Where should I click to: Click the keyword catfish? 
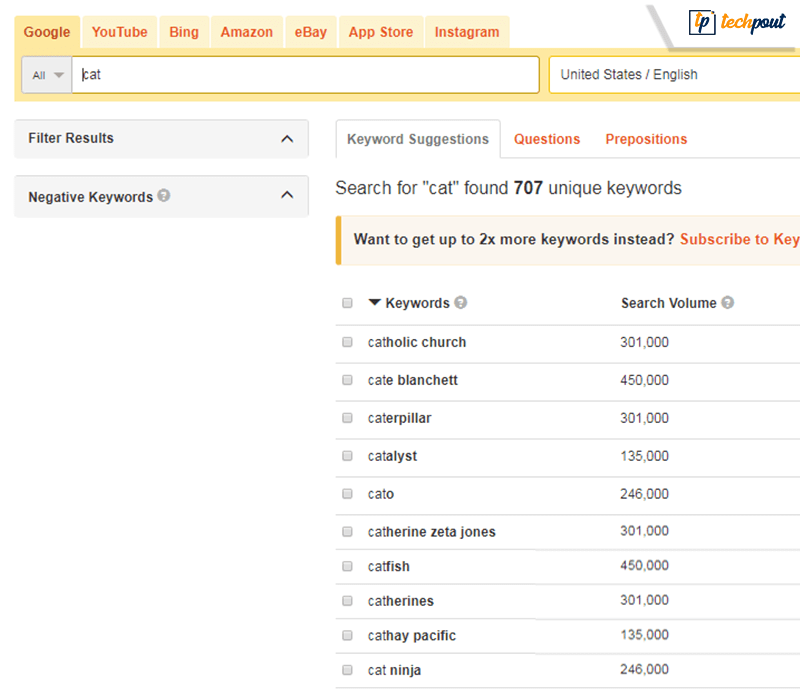tap(388, 566)
